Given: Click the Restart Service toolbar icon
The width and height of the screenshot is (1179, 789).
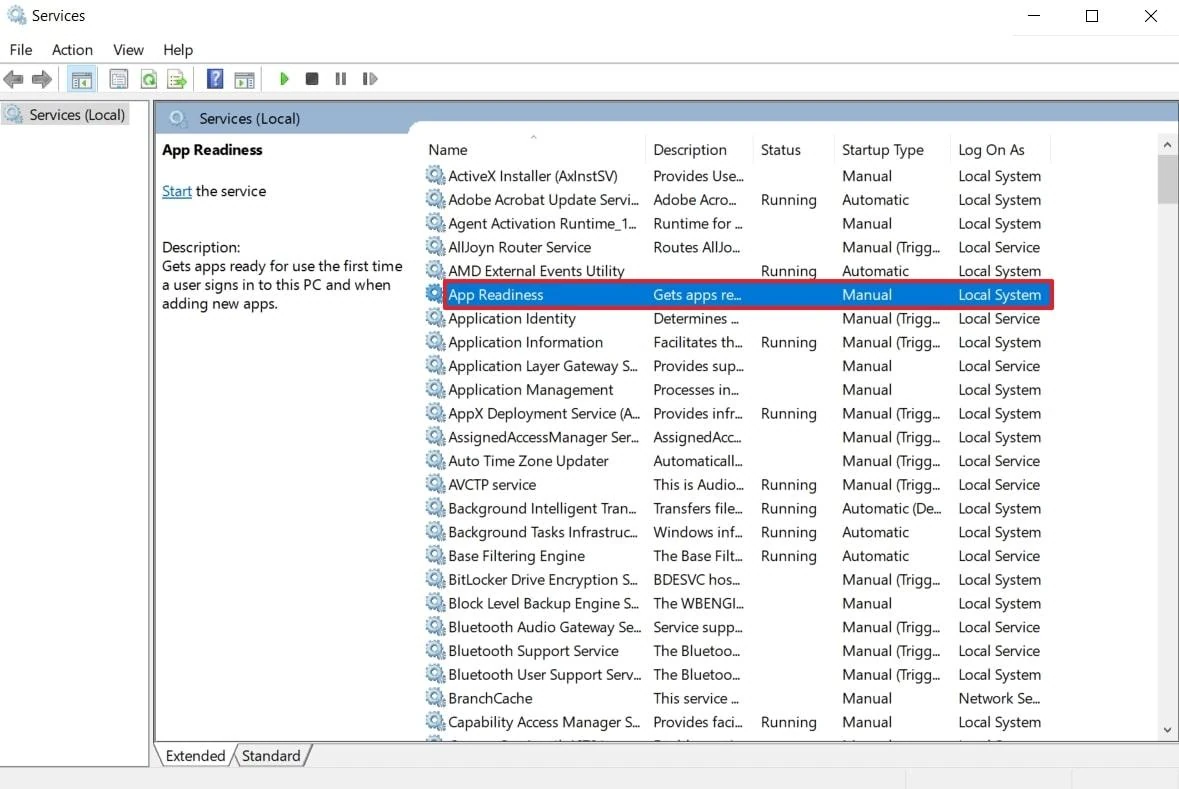Looking at the screenshot, I should 370,79.
